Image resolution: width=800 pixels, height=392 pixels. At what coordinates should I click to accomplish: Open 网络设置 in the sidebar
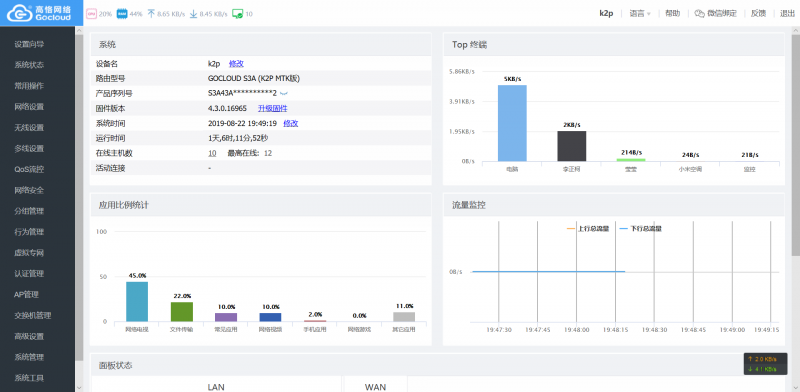[x=29, y=107]
